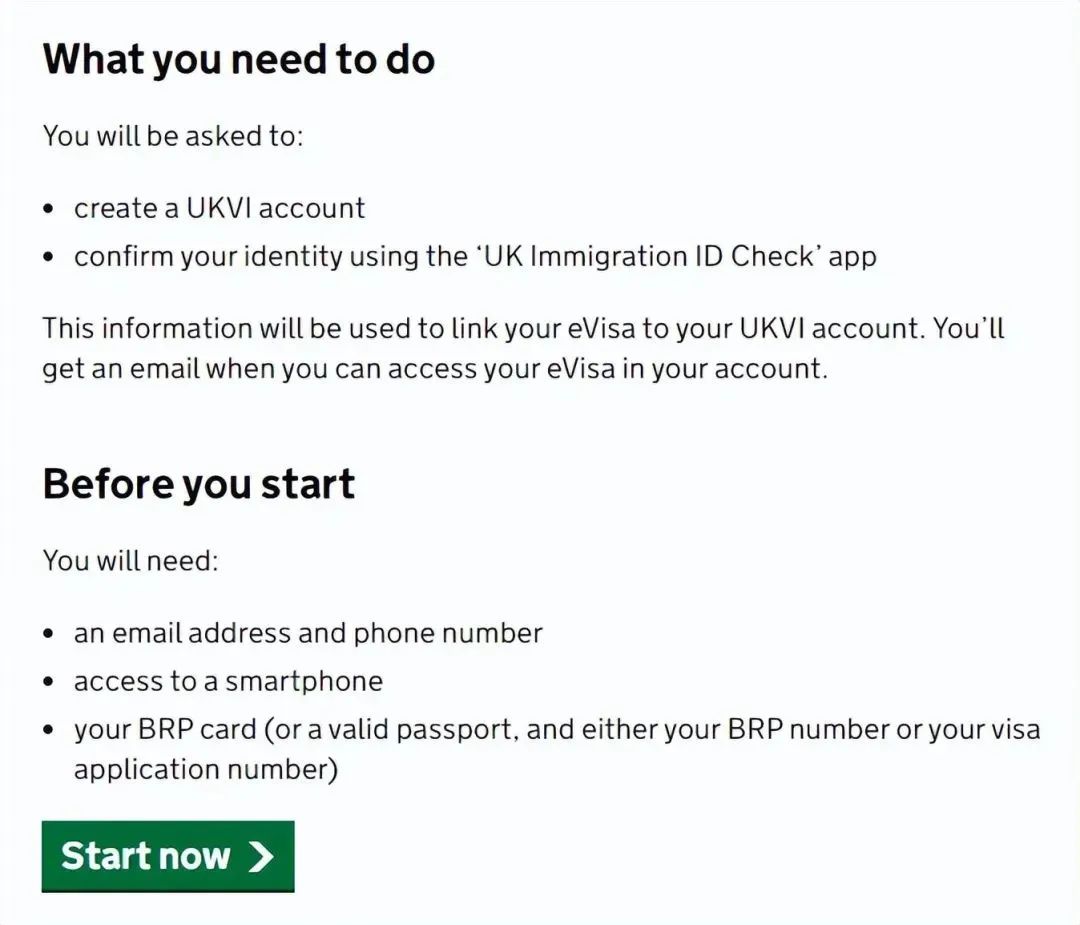Click the green Start now button

(168, 856)
